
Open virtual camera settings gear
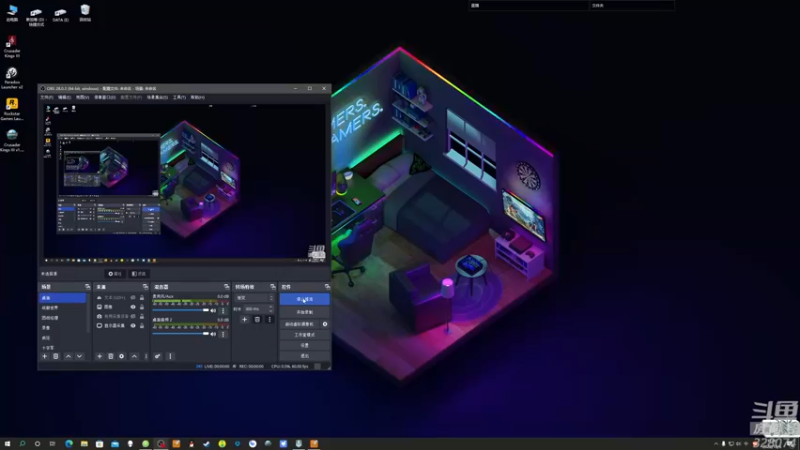click(x=325, y=324)
